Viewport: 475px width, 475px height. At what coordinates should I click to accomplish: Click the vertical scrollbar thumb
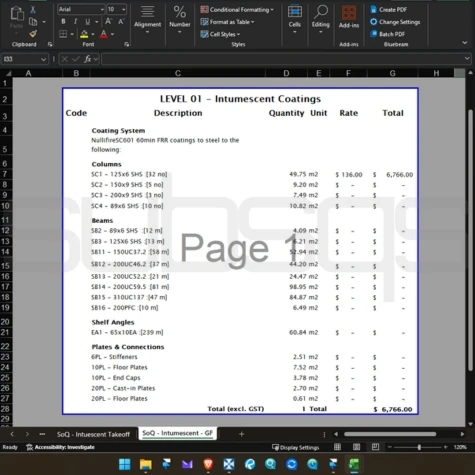pos(470,240)
